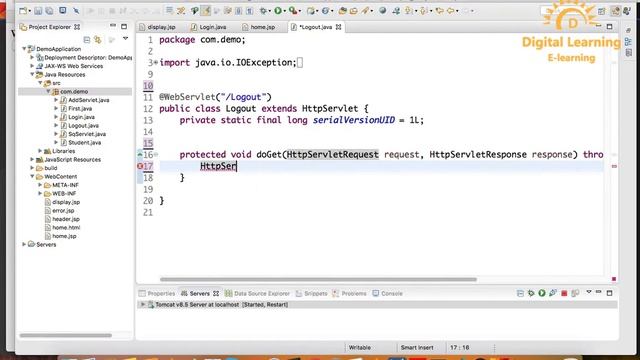Open the Run button dropdown arrow
This screenshot has width=640, height=360.
tap(284, 11)
